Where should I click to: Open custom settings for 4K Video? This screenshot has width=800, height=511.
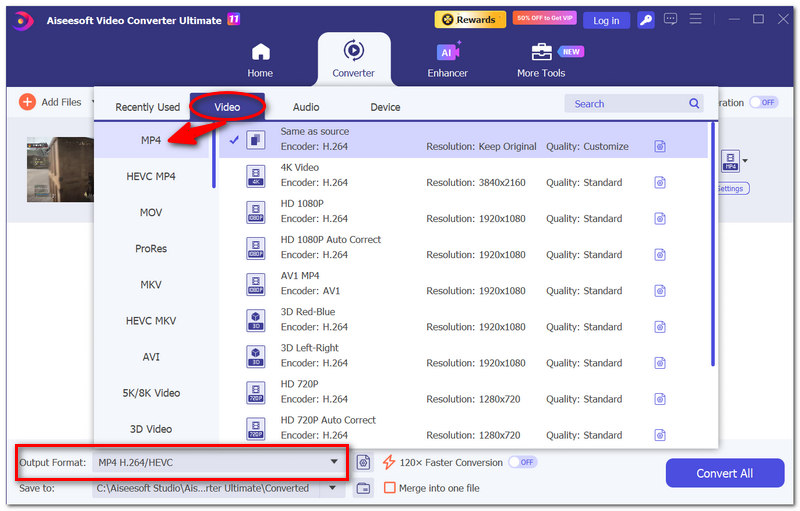click(660, 183)
